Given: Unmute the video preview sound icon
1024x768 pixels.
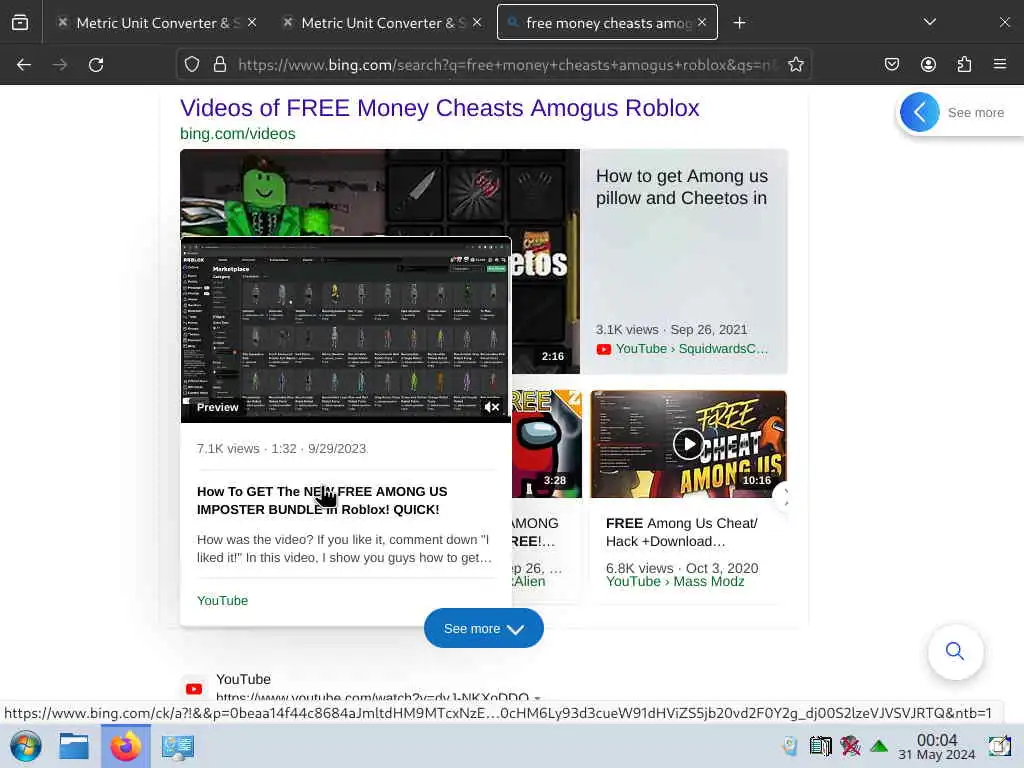Looking at the screenshot, I should tap(492, 407).
